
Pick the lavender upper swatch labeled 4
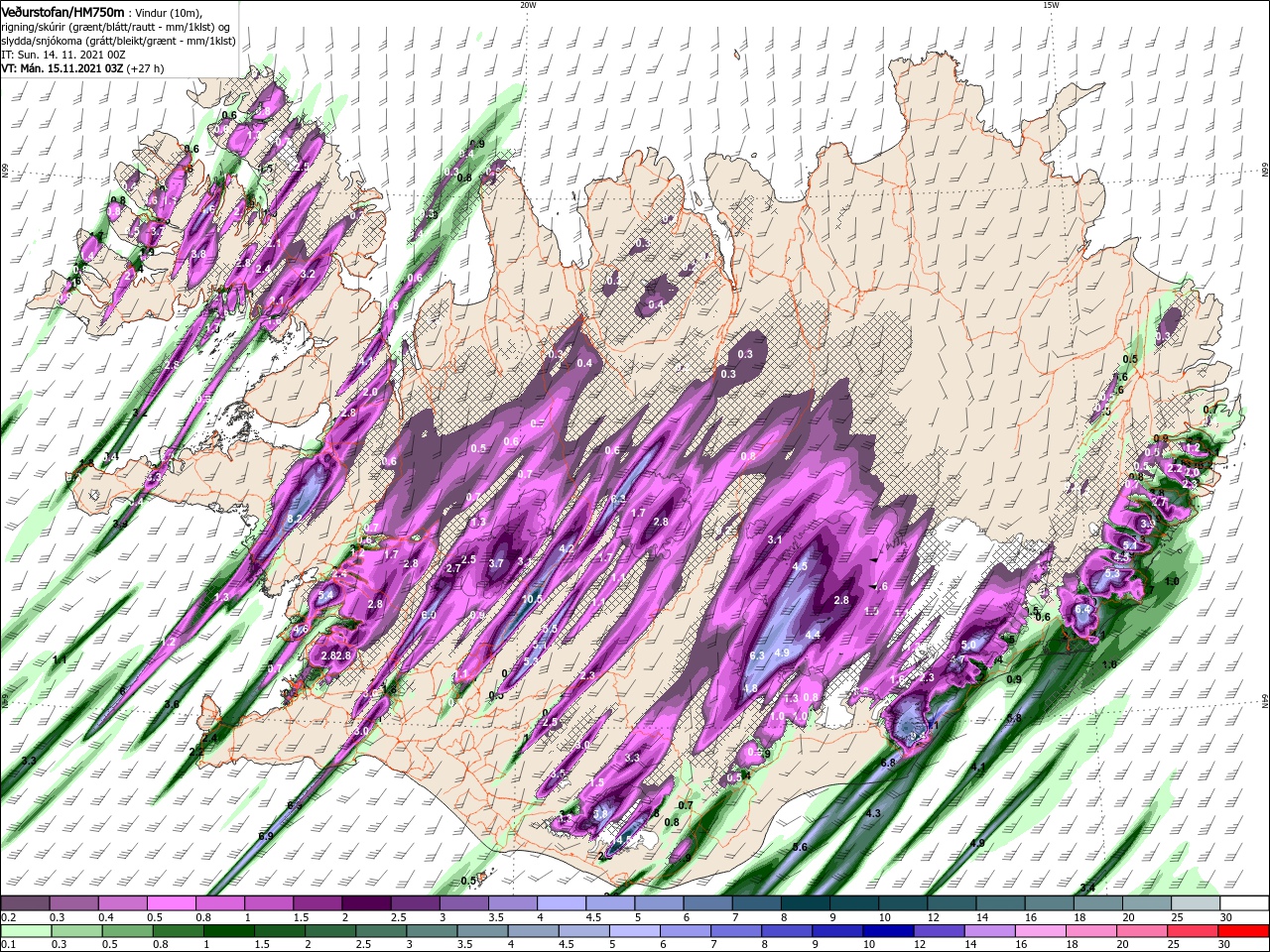tap(562, 903)
